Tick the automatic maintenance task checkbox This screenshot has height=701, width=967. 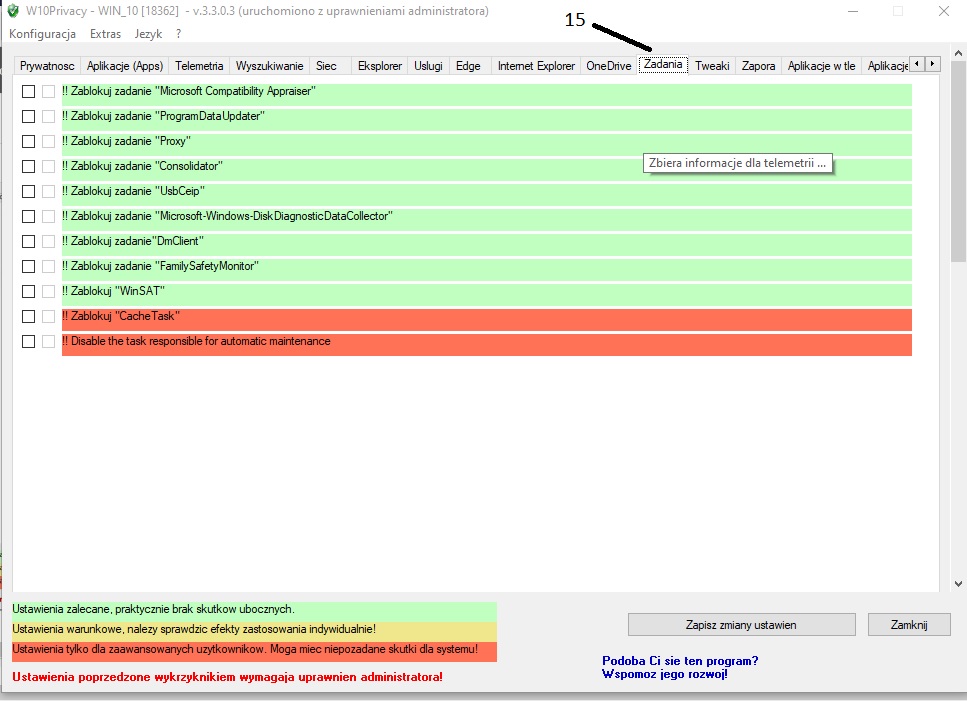[x=28, y=342]
